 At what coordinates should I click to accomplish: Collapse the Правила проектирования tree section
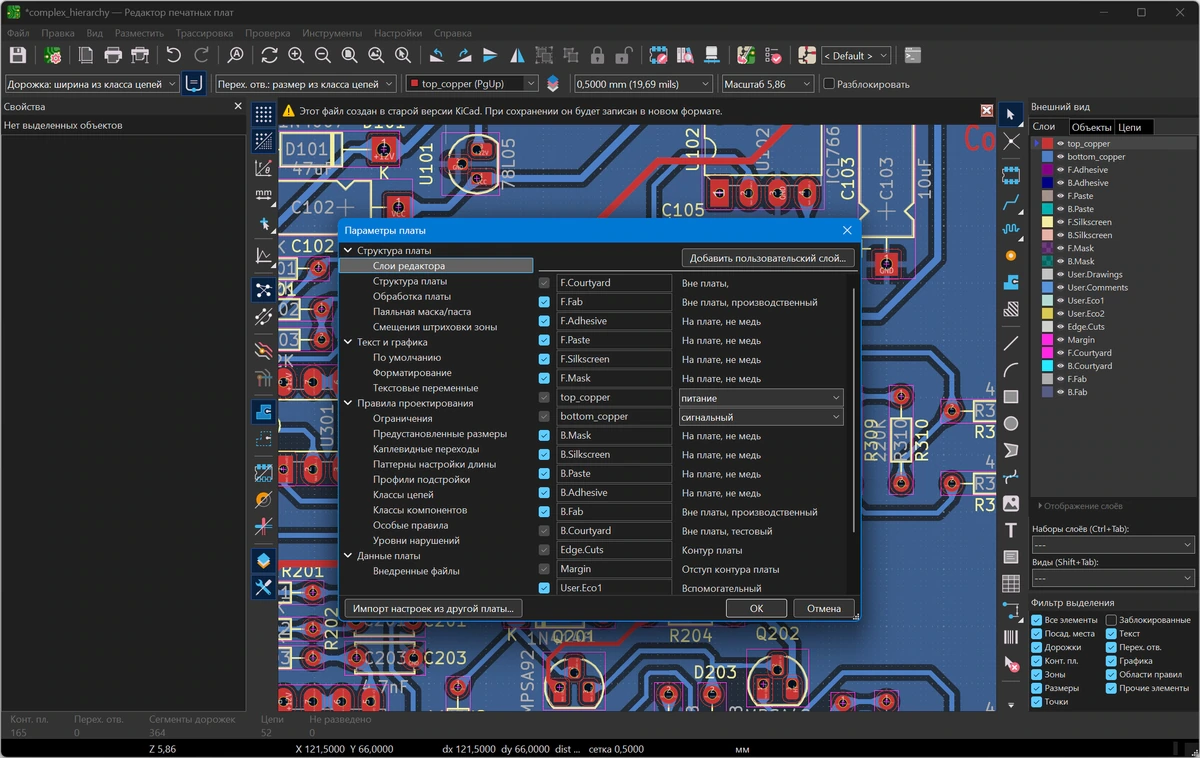(348, 403)
